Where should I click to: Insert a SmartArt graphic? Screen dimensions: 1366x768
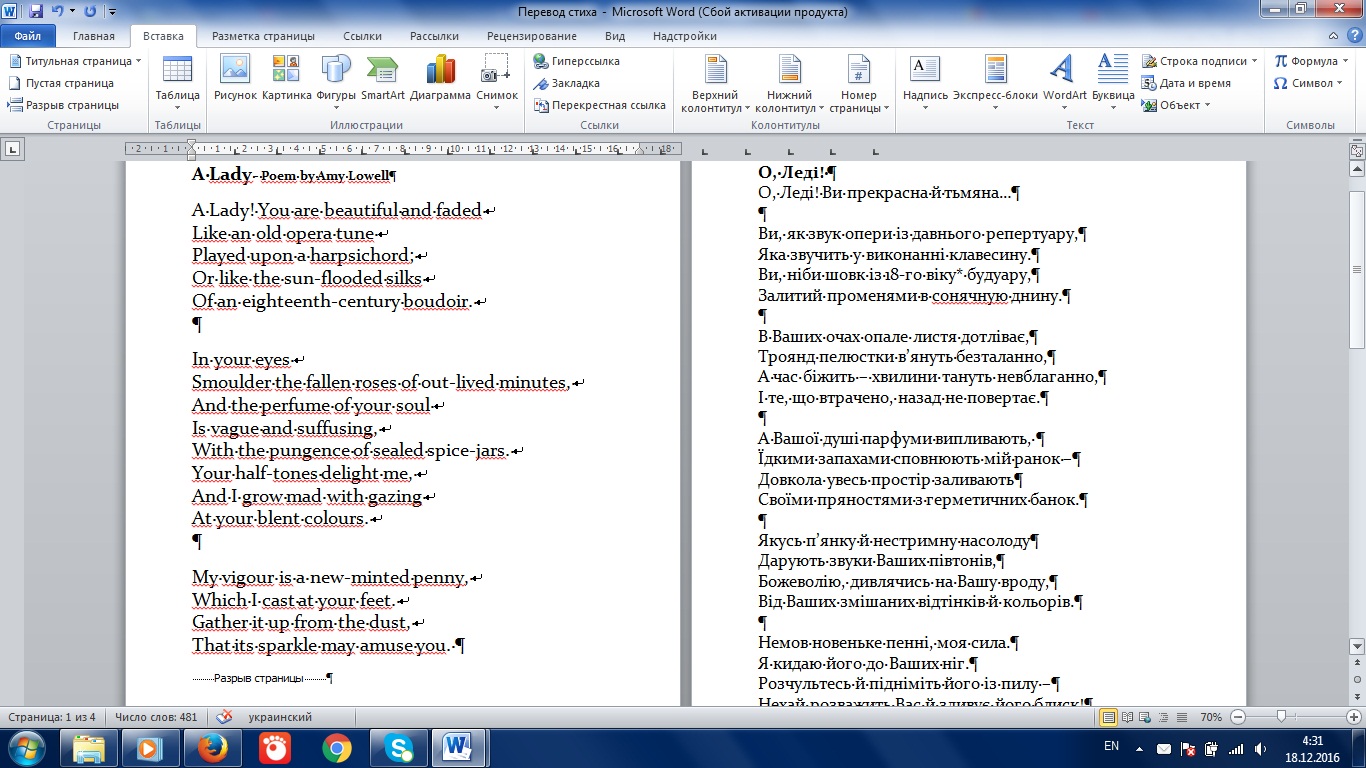tap(383, 79)
